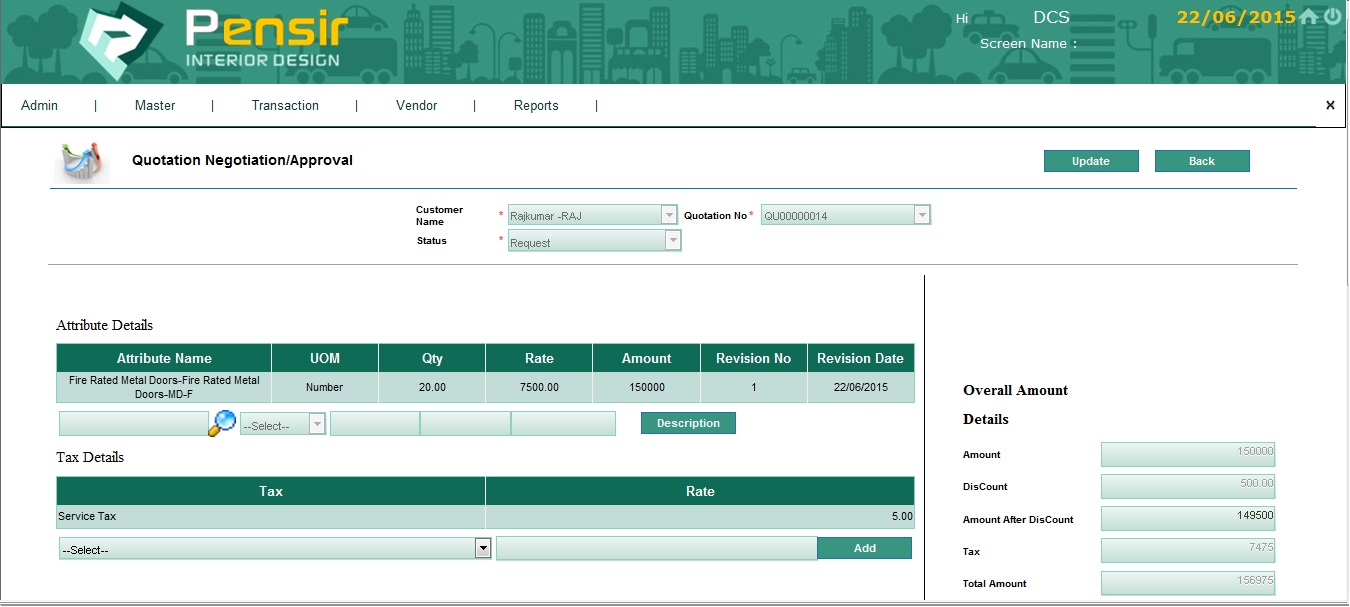
Task: Focus the tax rate input field
Action: [656, 548]
